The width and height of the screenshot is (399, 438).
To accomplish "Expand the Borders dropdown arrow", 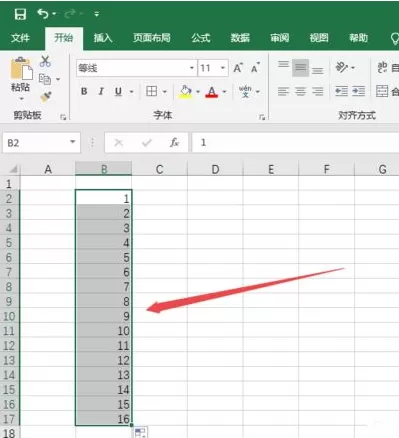I will (165, 92).
